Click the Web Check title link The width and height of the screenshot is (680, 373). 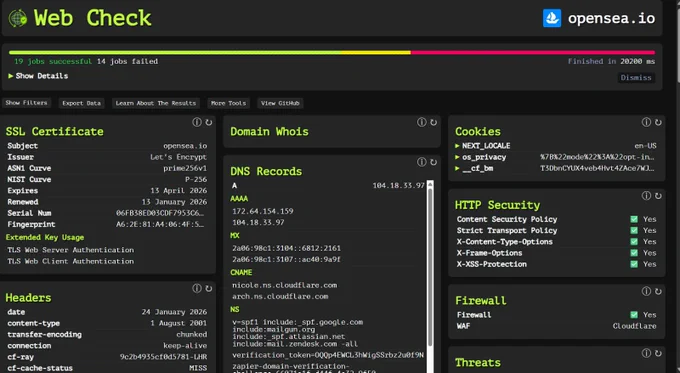point(92,18)
